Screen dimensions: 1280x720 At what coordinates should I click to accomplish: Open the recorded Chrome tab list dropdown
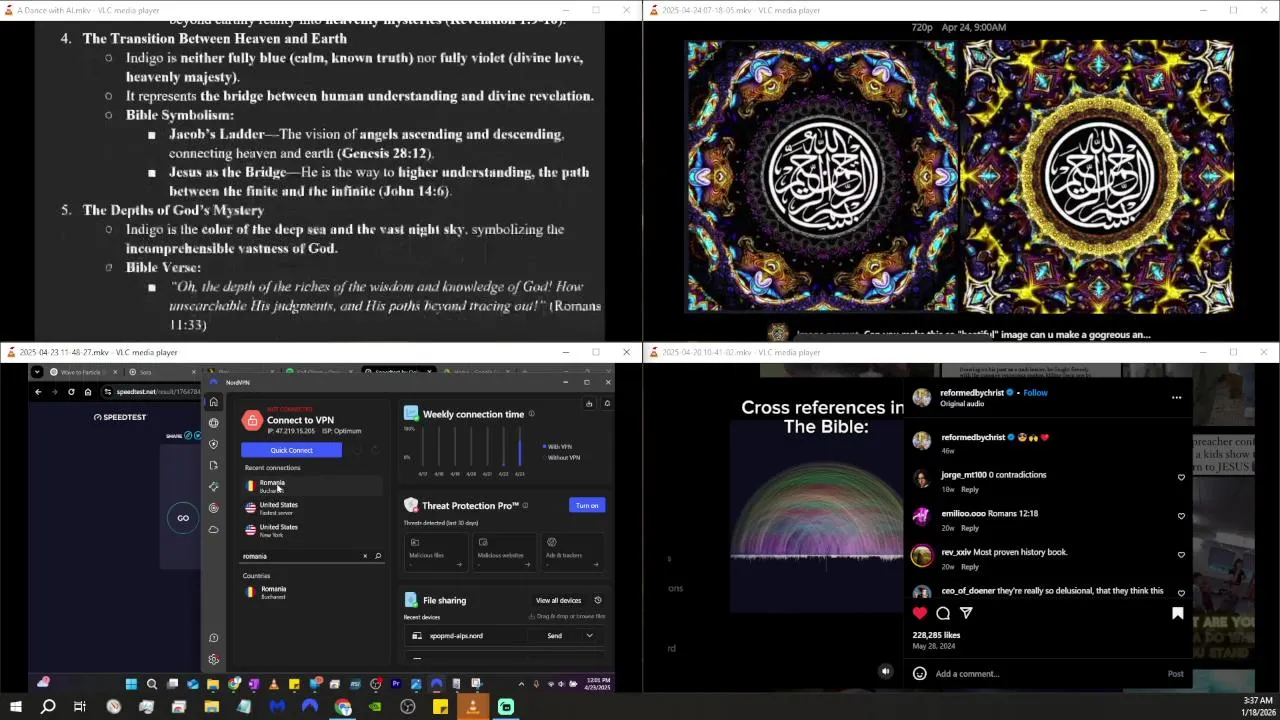37,372
